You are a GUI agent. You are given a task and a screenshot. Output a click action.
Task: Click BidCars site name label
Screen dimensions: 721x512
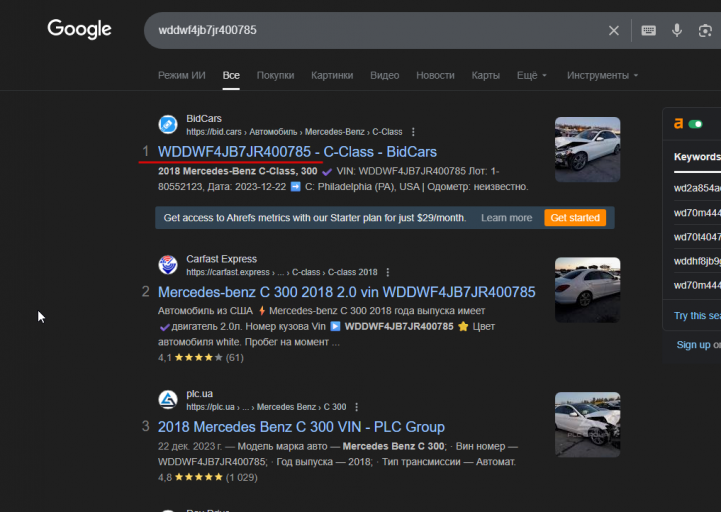[x=204, y=119]
